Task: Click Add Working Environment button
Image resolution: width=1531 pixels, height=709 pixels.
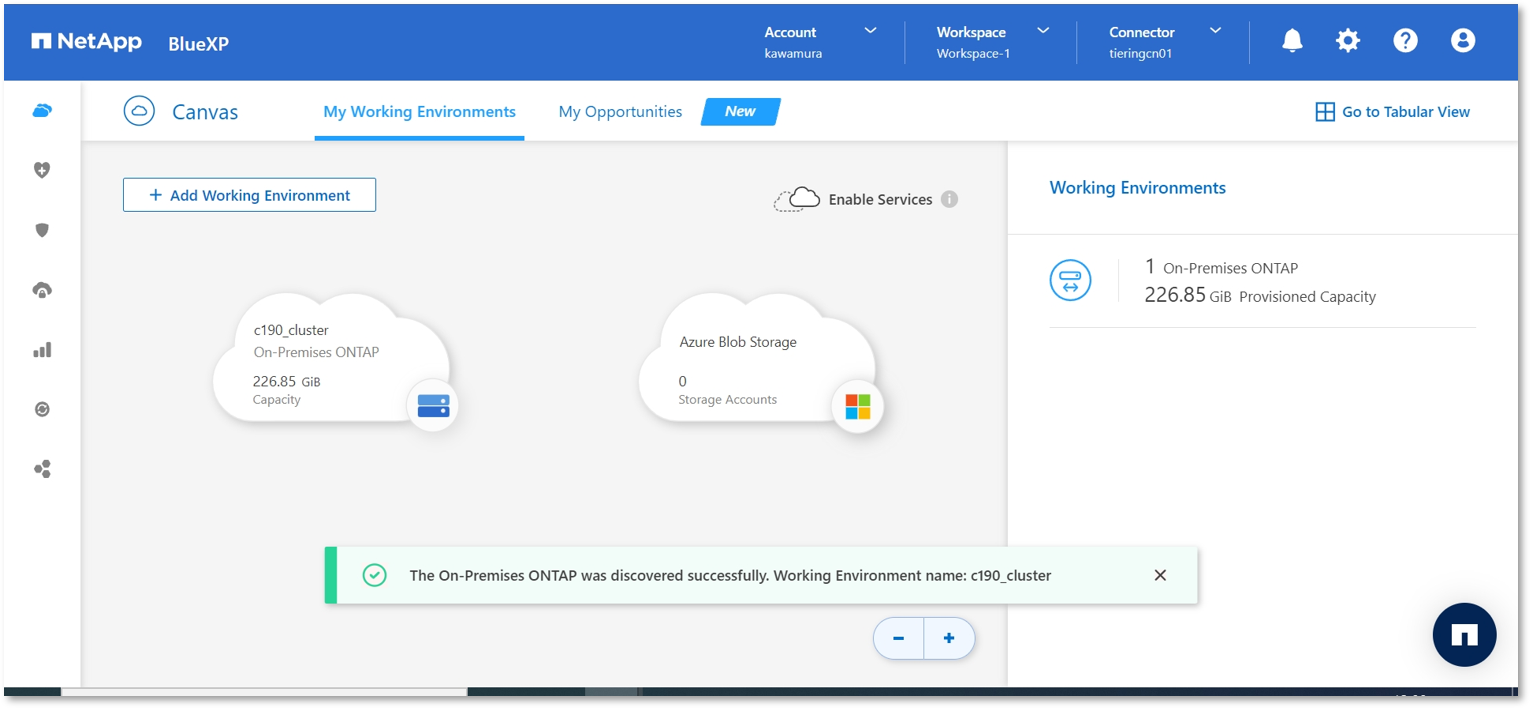Action: [249, 195]
